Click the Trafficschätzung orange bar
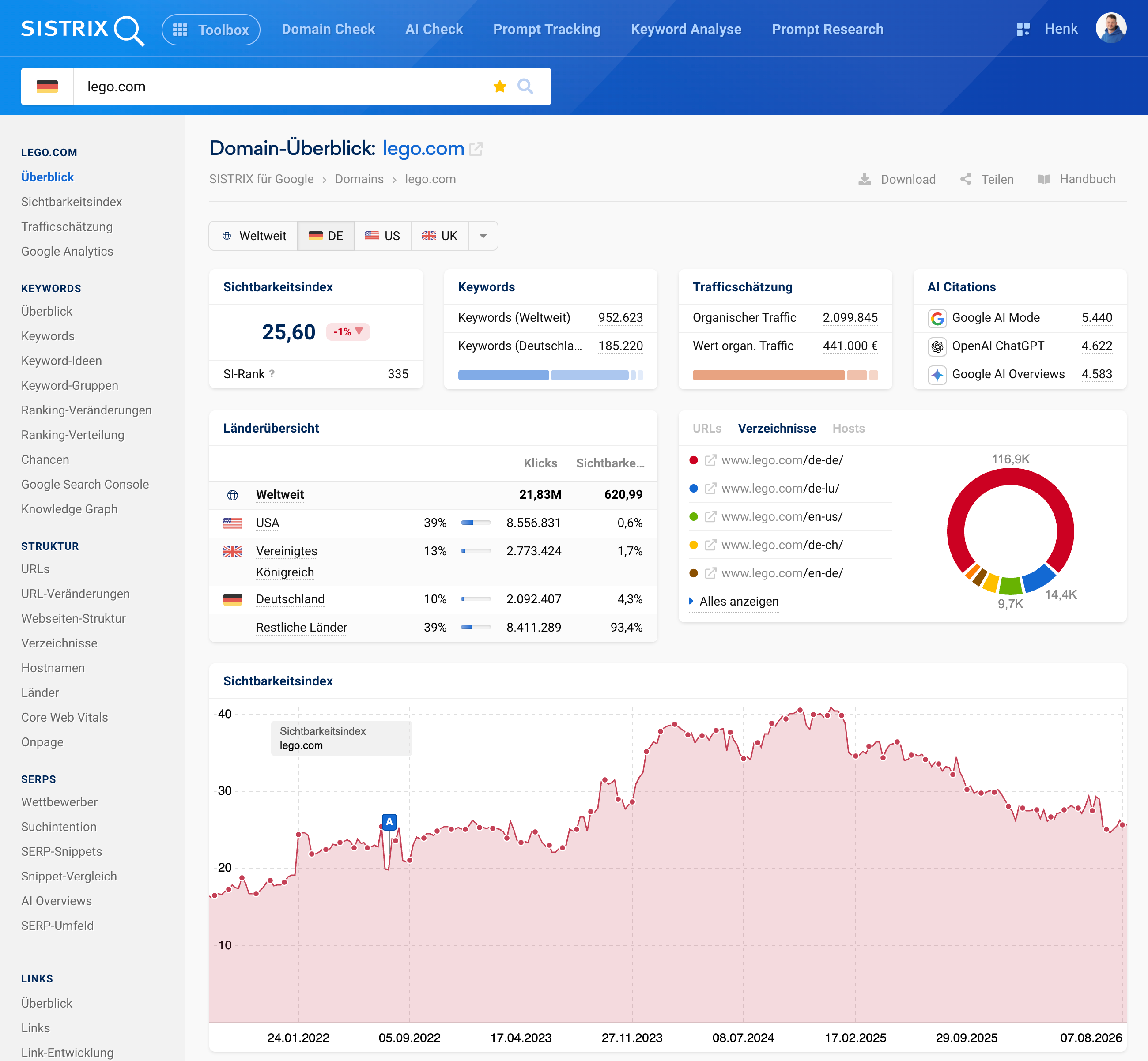Viewport: 1148px width, 1061px height. [785, 376]
